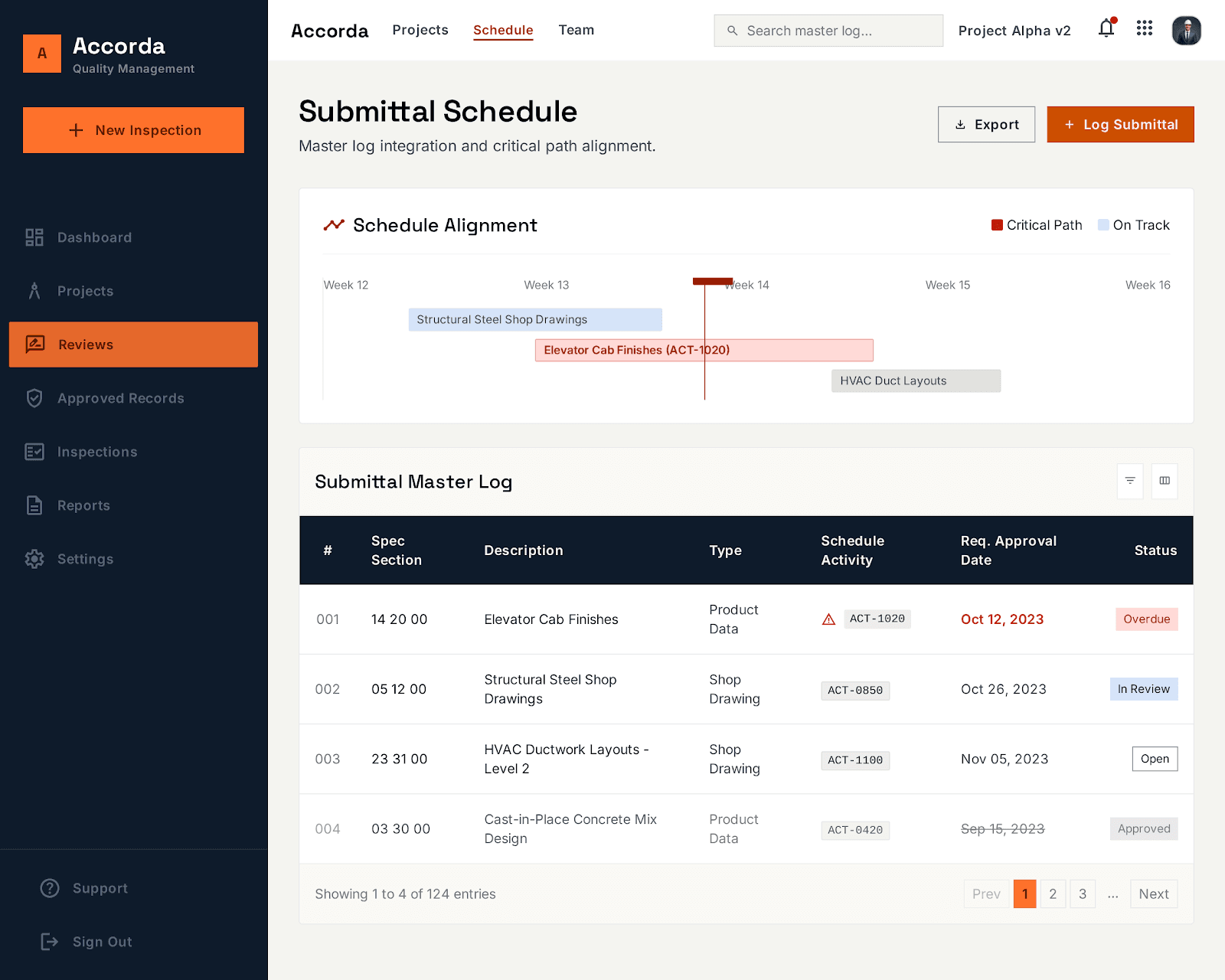The height and width of the screenshot is (980, 1225).
Task: Click the Log Submittal button
Action: [x=1120, y=124]
